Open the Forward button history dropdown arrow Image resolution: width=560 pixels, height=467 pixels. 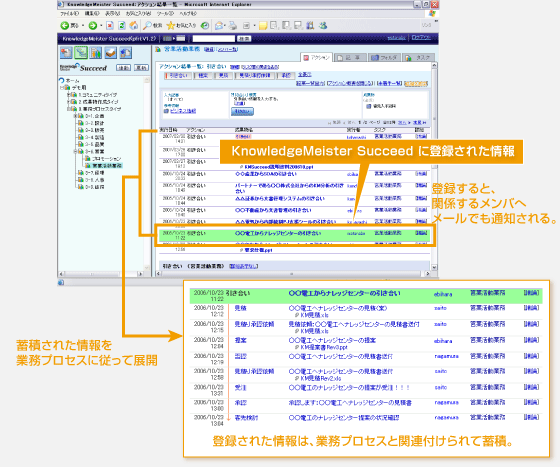pos(101,25)
